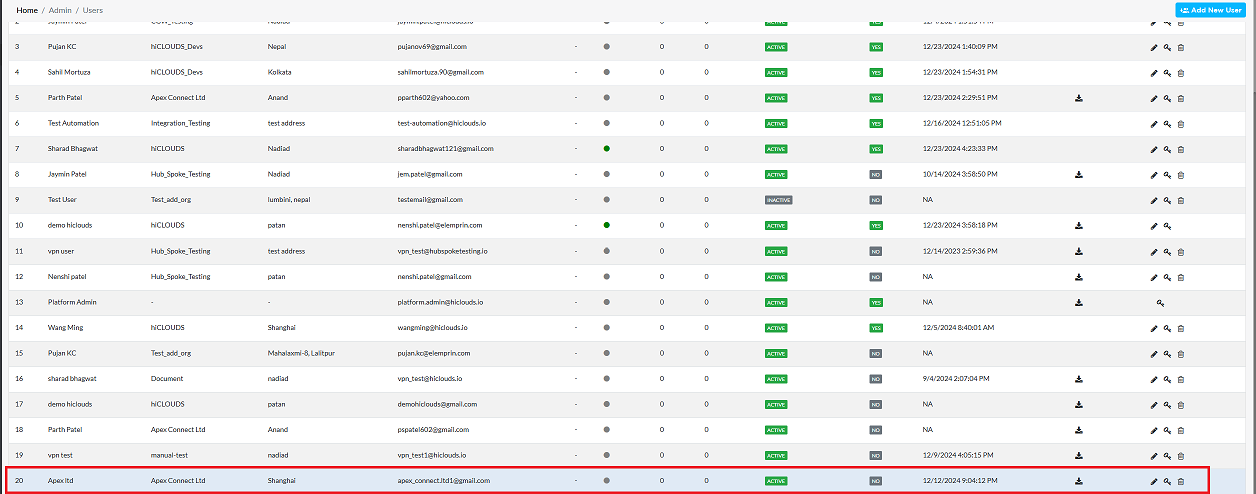Click the Add New User button
The height and width of the screenshot is (494, 1256).
(x=1210, y=10)
